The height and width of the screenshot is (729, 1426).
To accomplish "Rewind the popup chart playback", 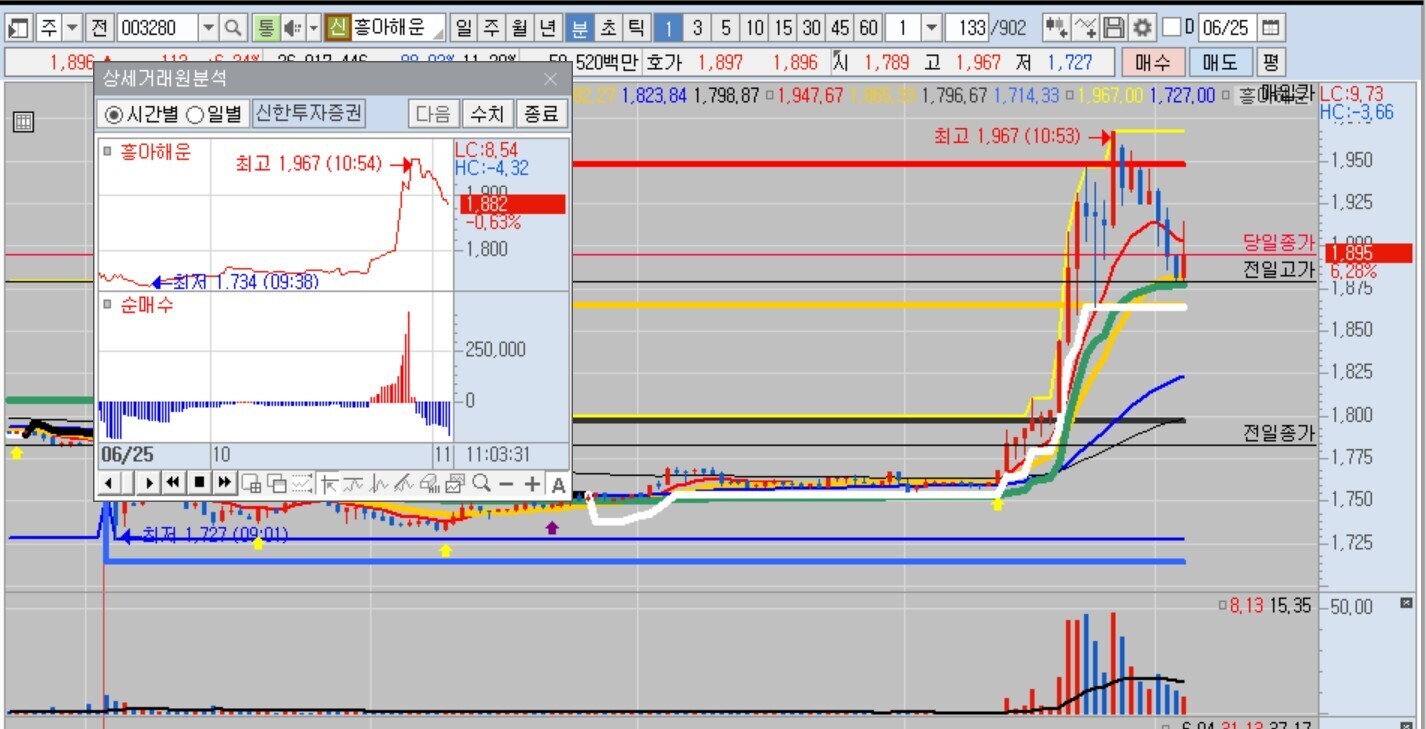I will pos(174,484).
